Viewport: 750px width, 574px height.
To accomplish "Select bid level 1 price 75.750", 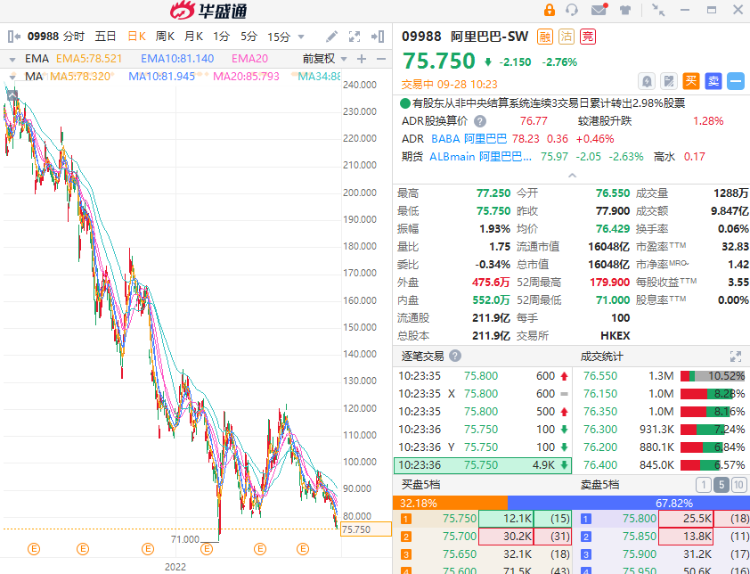I will (459, 519).
